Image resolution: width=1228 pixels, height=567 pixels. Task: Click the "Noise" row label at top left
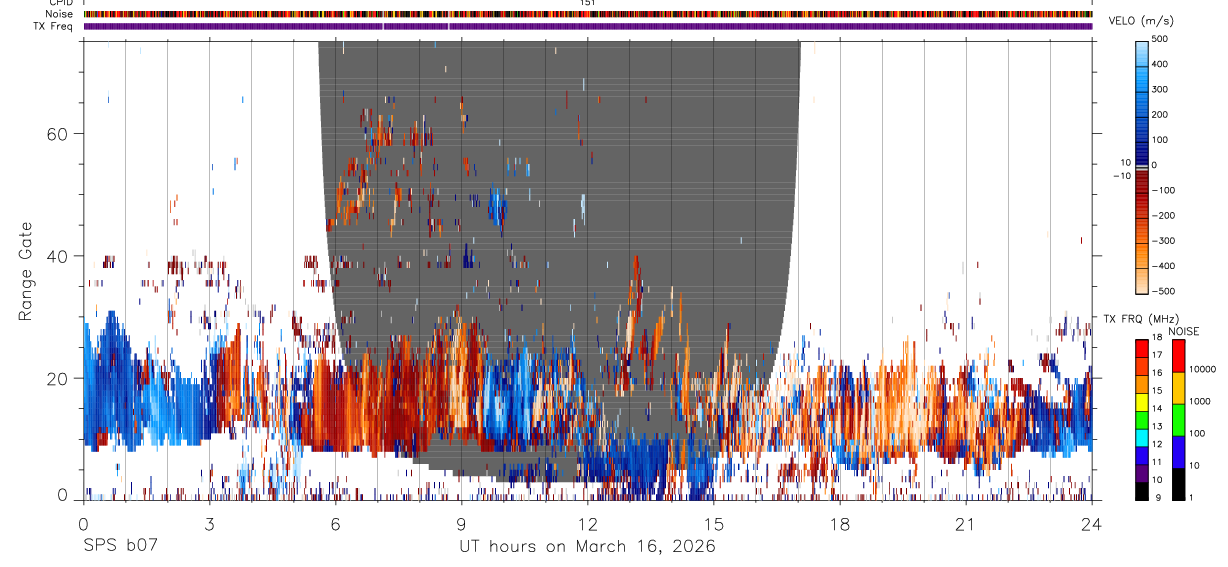[58, 14]
